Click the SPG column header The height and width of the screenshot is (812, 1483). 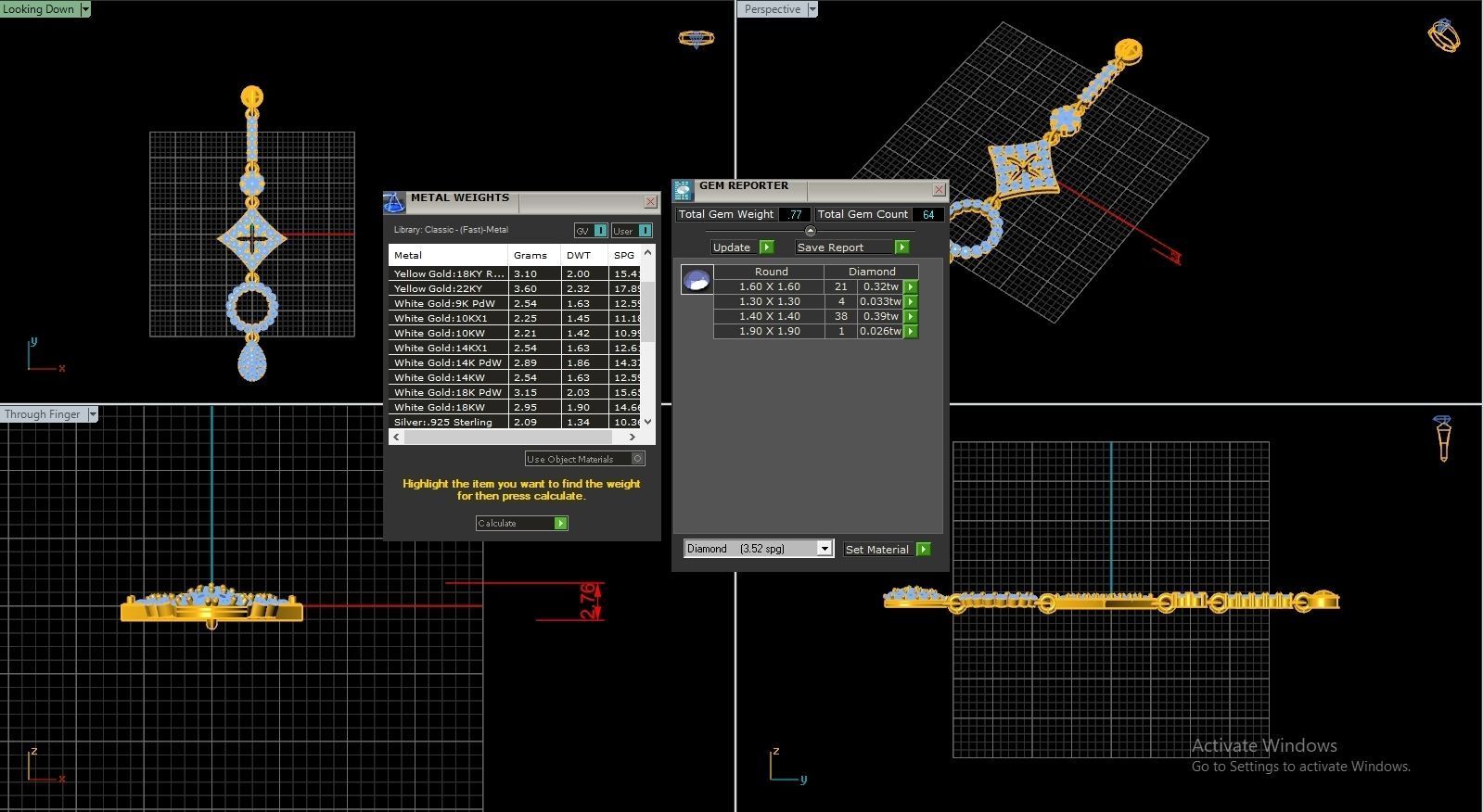click(625, 255)
